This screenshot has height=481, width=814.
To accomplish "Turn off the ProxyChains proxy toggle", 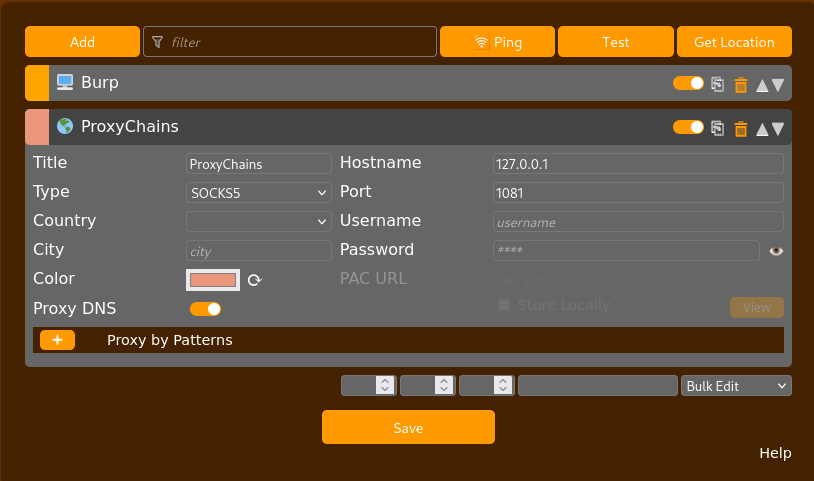I will click(x=688, y=127).
